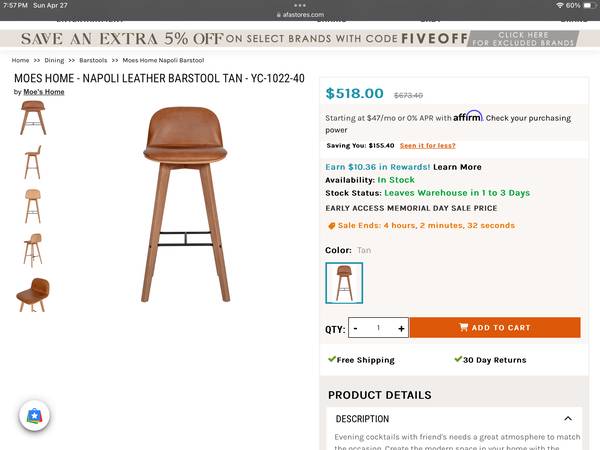Go to Barstools breadcrumb
Image resolution: width=600 pixels, height=450 pixels.
pyautogui.click(x=93, y=60)
